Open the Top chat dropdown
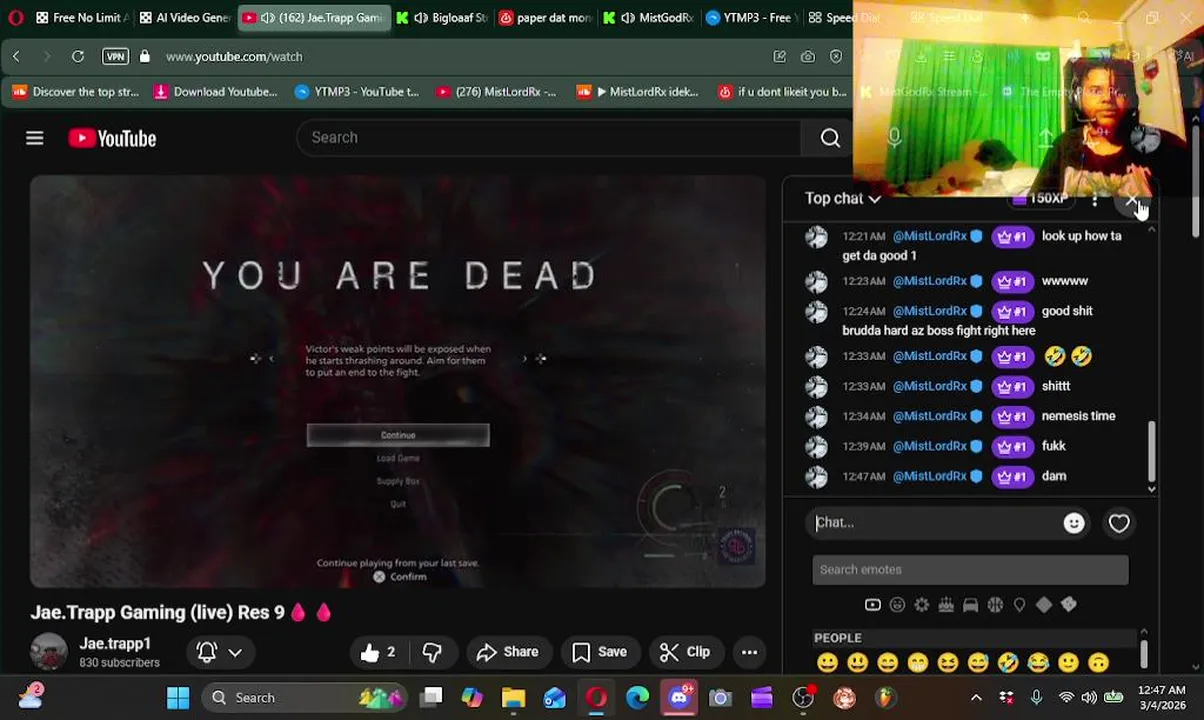The image size is (1204, 720). [843, 198]
